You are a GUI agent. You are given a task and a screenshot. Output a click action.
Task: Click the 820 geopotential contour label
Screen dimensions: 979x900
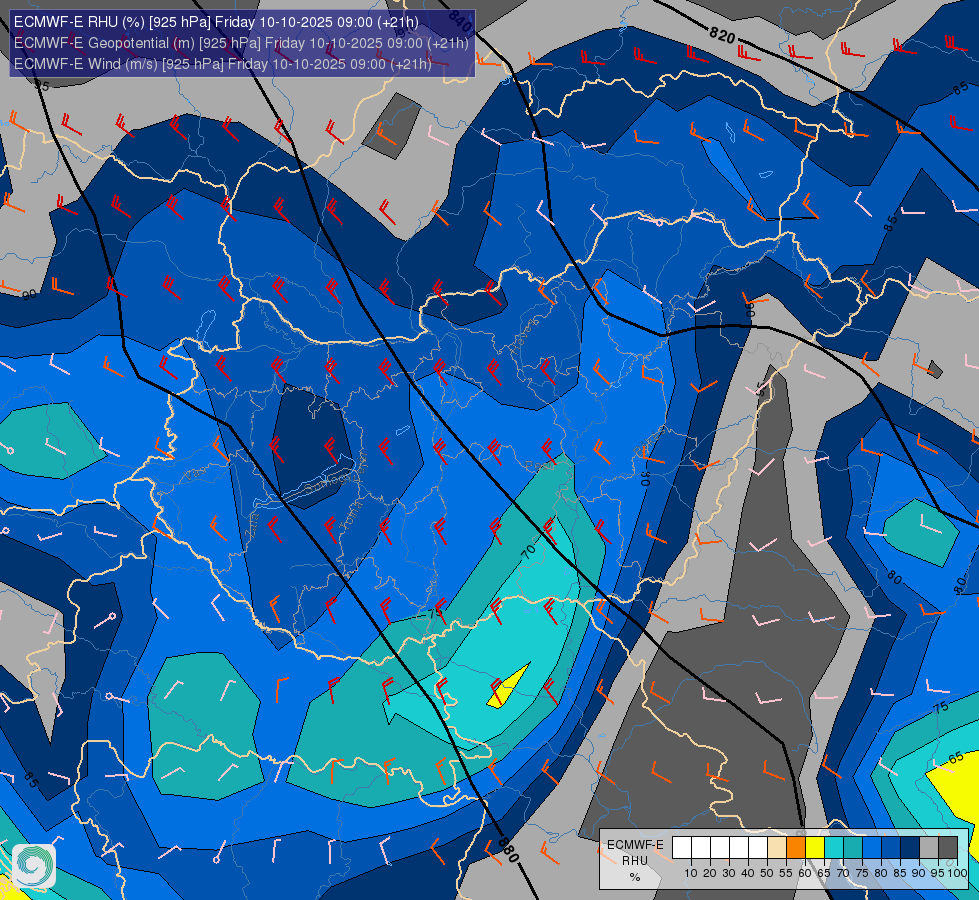[722, 36]
